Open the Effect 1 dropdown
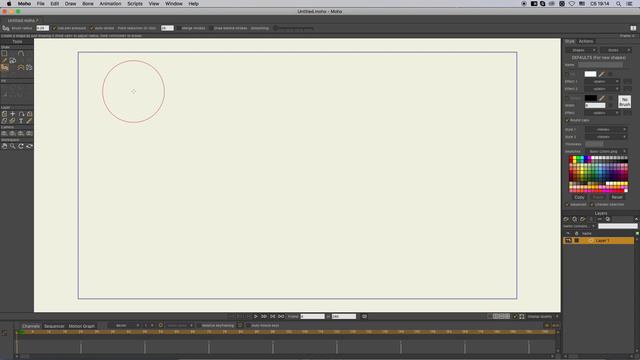The image size is (640, 360). pyautogui.click(x=602, y=82)
